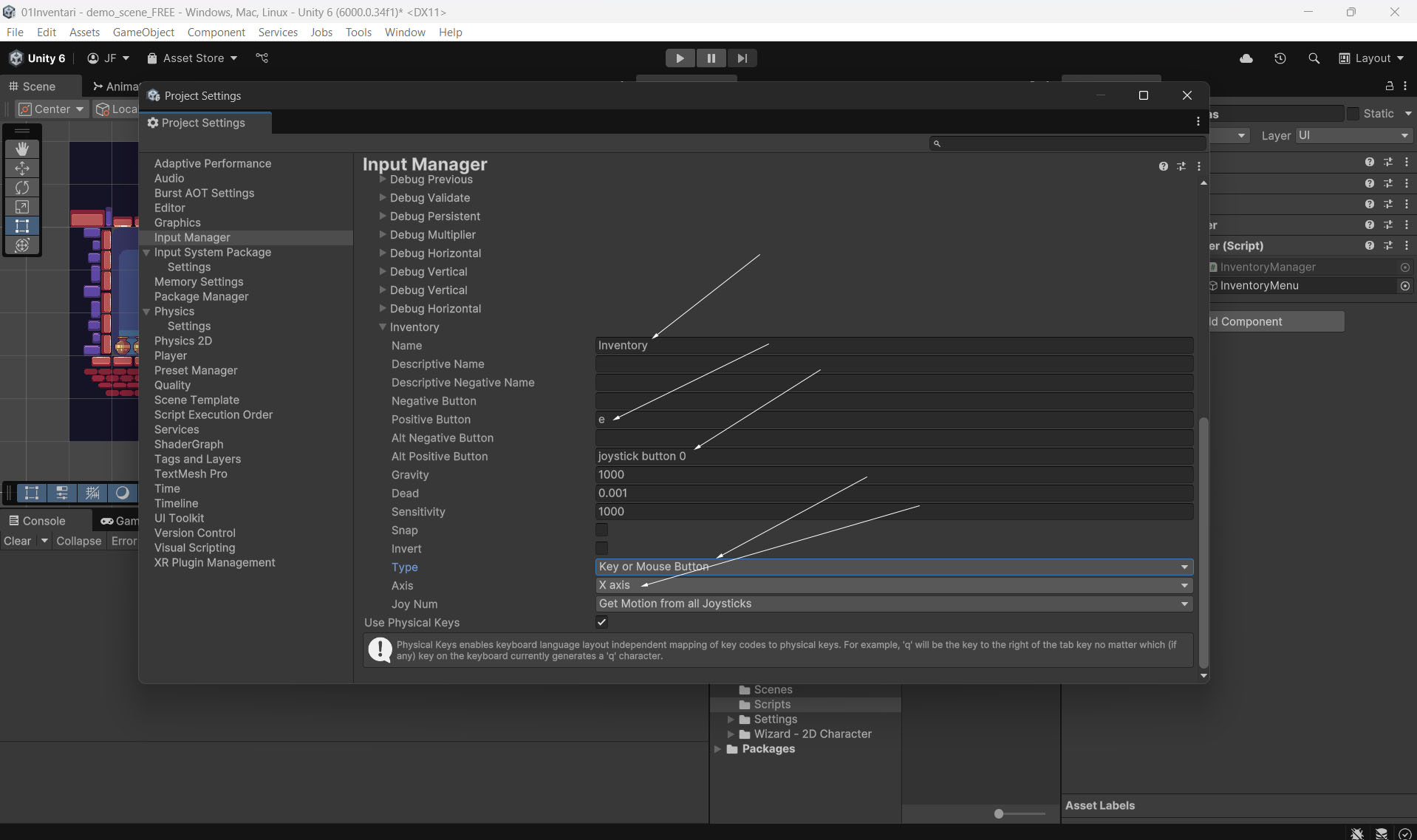Image resolution: width=1417 pixels, height=840 pixels.
Task: Select the Rotate tool in scene toolbar
Action: coord(22,188)
